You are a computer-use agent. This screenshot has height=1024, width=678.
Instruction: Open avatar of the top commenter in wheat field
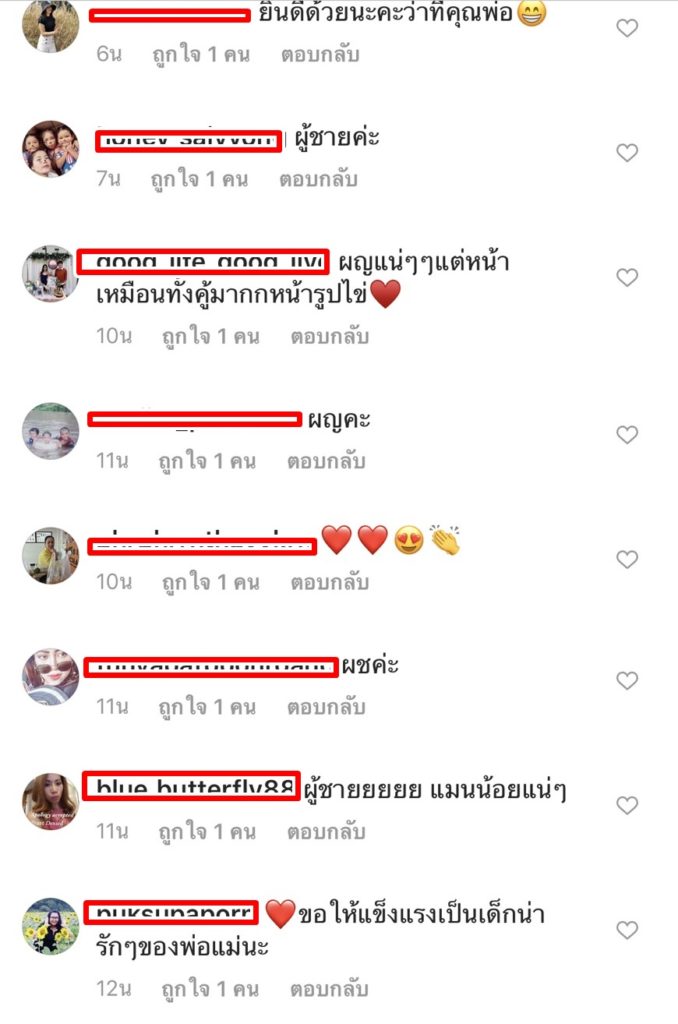tap(51, 25)
